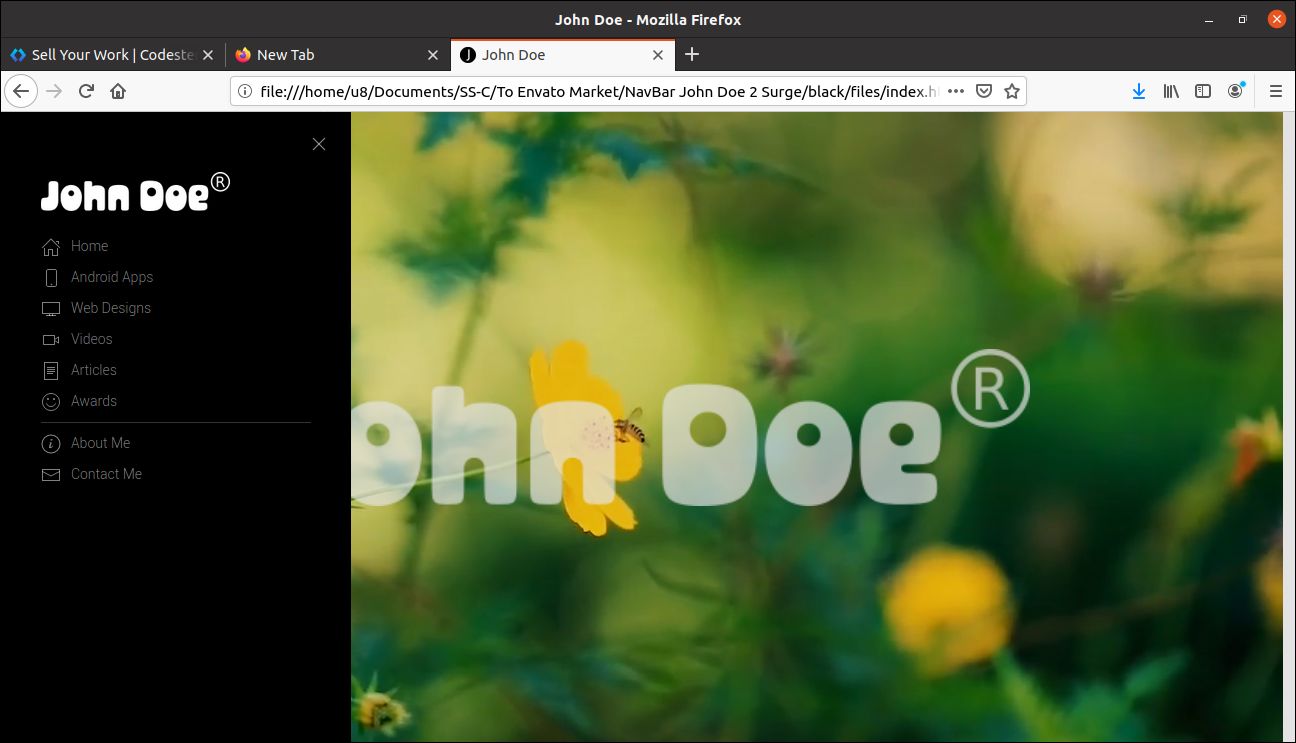Click the Web Designs monitor icon

point(50,309)
